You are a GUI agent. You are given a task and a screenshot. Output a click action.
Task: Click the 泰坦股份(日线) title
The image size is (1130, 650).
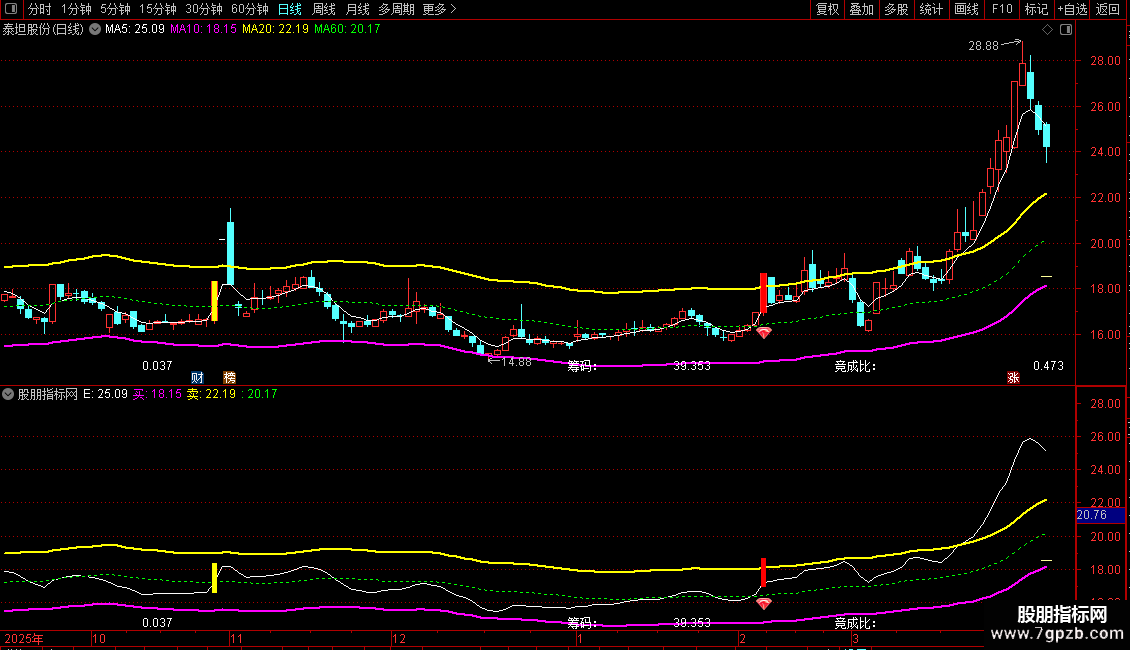pyautogui.click(x=43, y=30)
